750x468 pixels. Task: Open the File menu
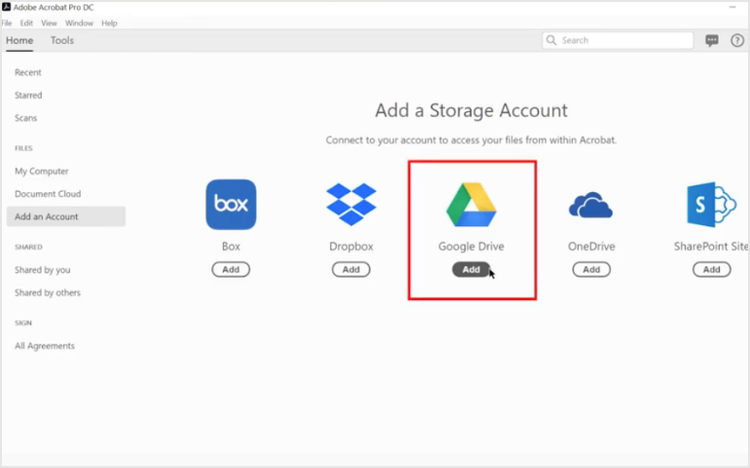click(x=7, y=23)
